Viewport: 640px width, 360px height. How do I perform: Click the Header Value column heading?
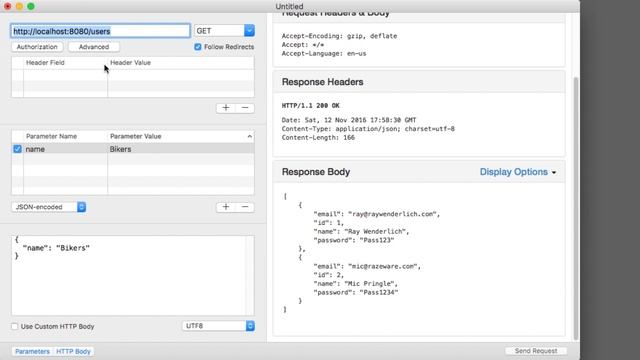(131, 62)
